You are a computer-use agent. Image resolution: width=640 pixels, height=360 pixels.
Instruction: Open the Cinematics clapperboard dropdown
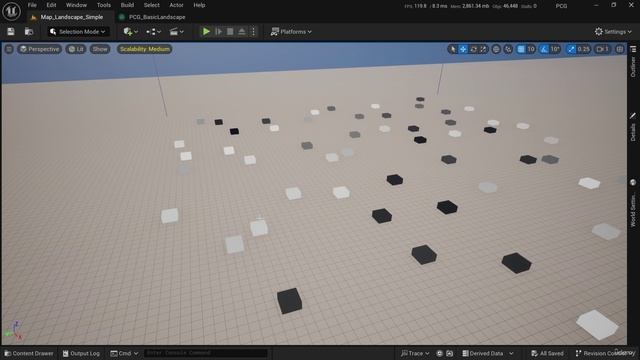(176, 31)
